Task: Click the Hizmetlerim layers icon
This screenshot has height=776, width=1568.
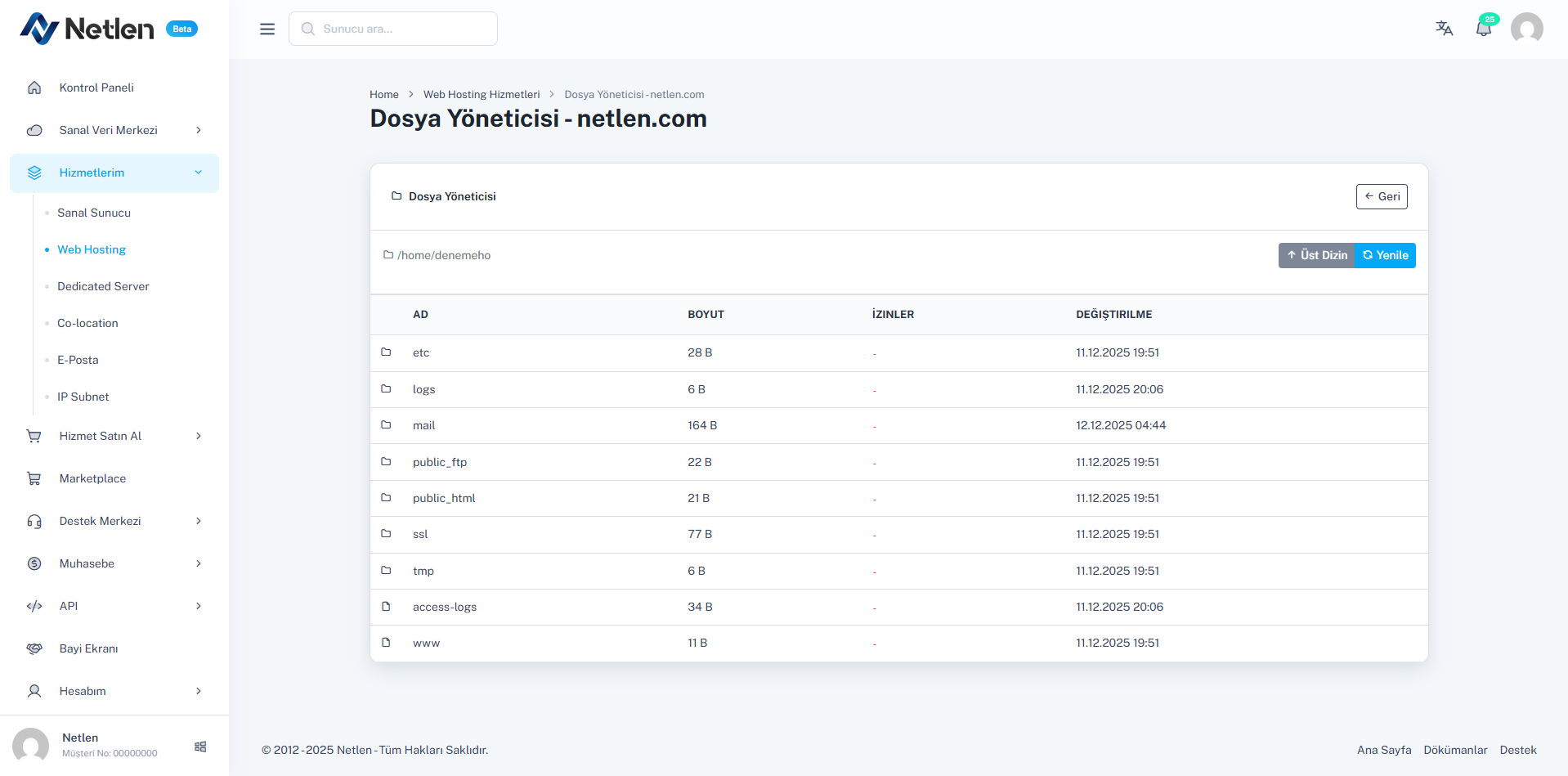Action: [34, 173]
